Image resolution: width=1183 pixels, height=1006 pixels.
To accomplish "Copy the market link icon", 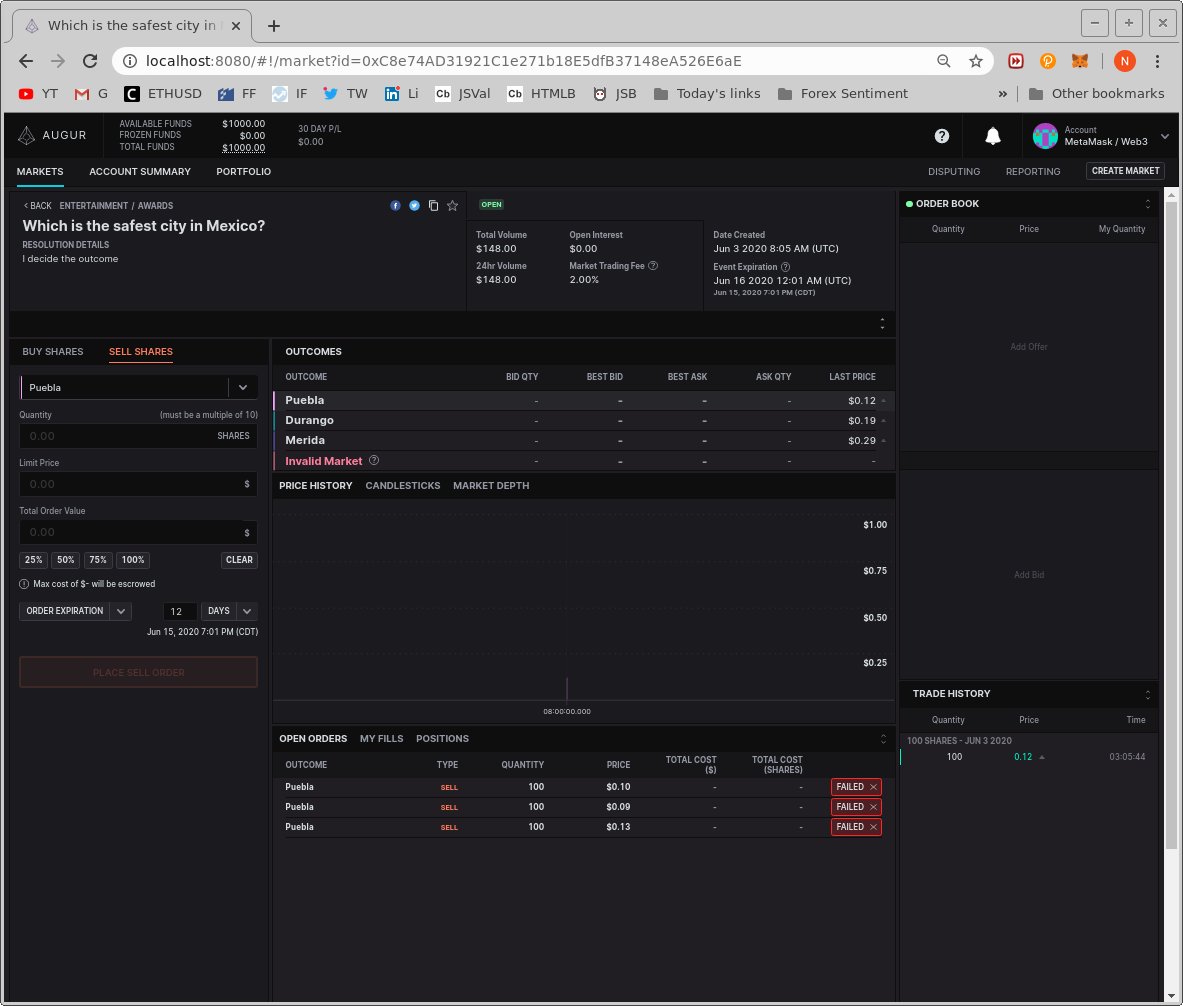I will coord(433,205).
